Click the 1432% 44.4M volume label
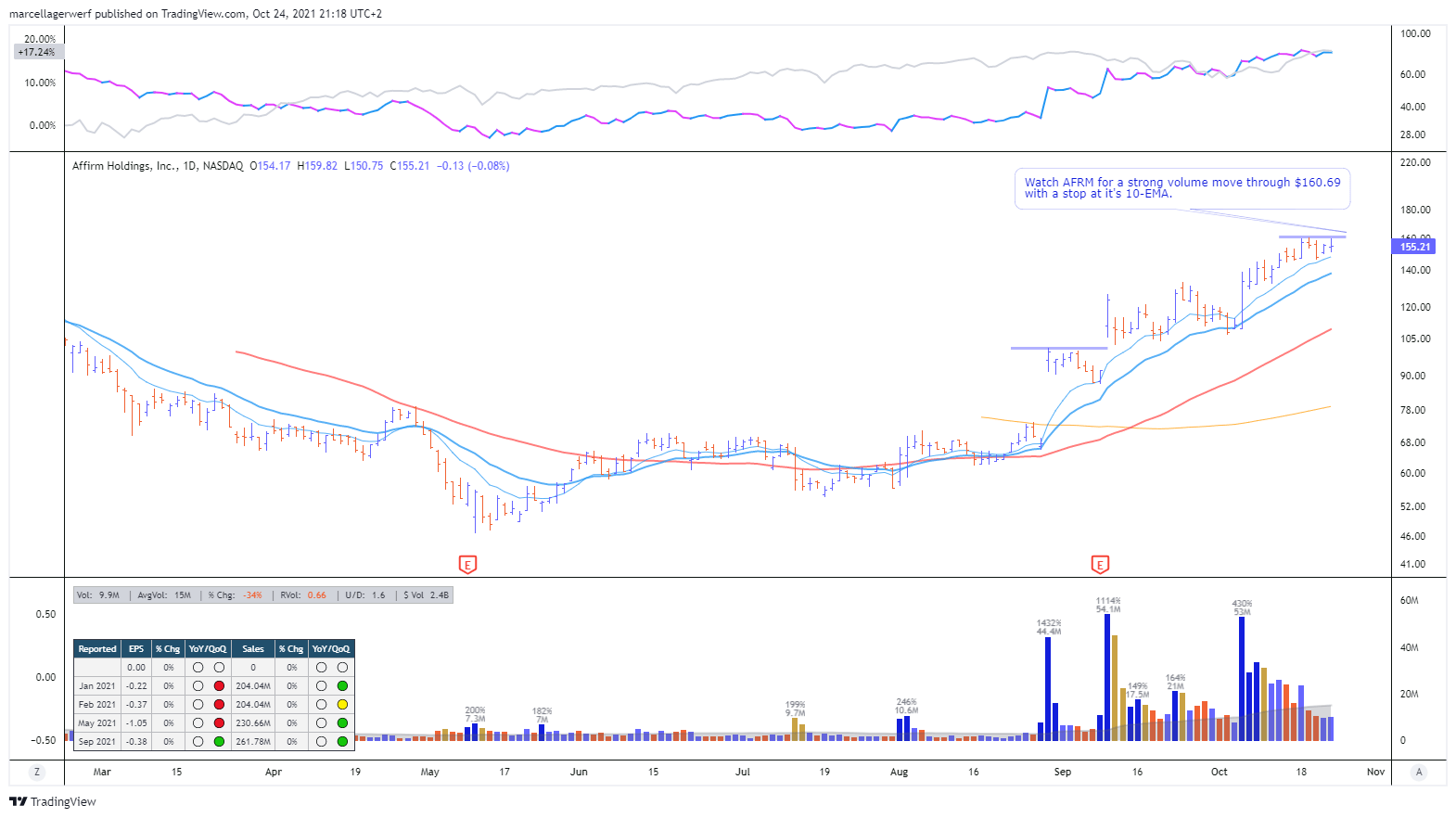The height and width of the screenshot is (818, 1456). (x=1049, y=627)
